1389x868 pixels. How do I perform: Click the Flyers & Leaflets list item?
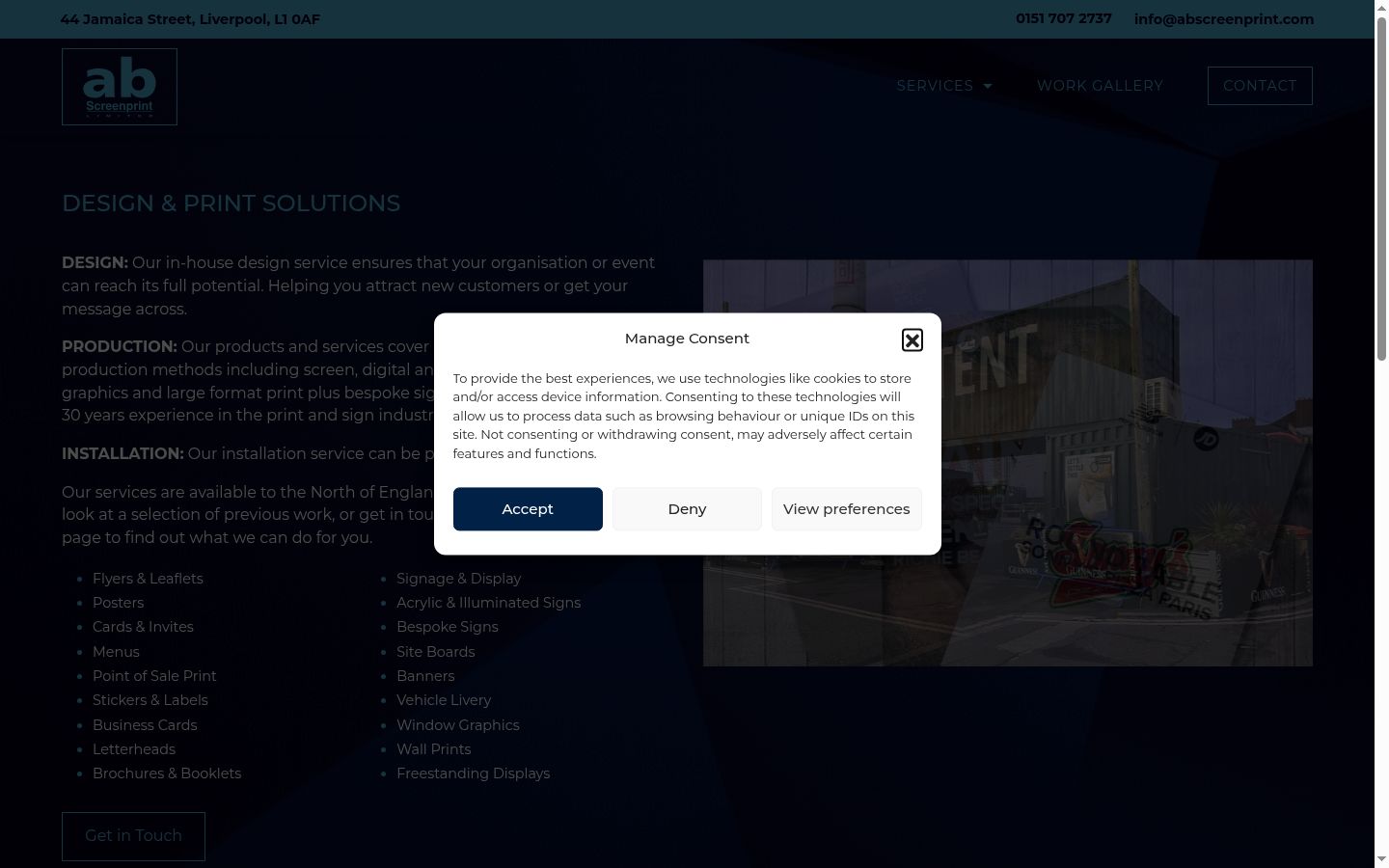148,579
